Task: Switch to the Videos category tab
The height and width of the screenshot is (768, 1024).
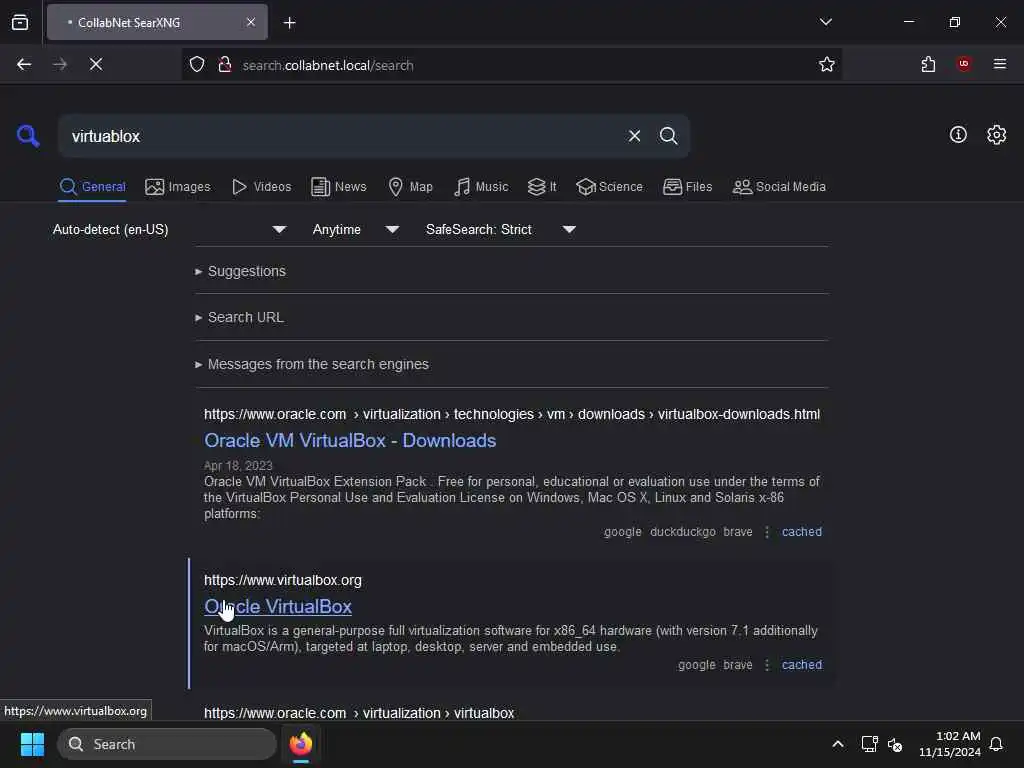Action: click(261, 187)
